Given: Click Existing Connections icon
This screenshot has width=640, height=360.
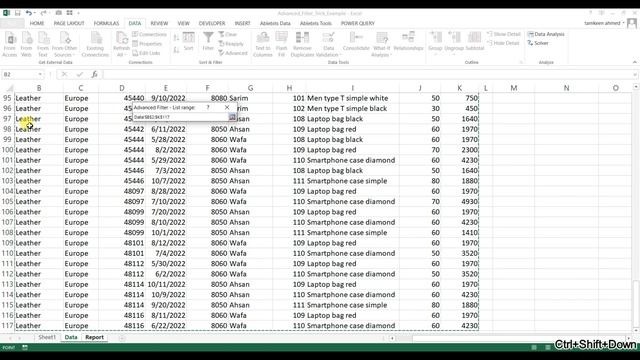Looking at the screenshot, I should point(95,44).
